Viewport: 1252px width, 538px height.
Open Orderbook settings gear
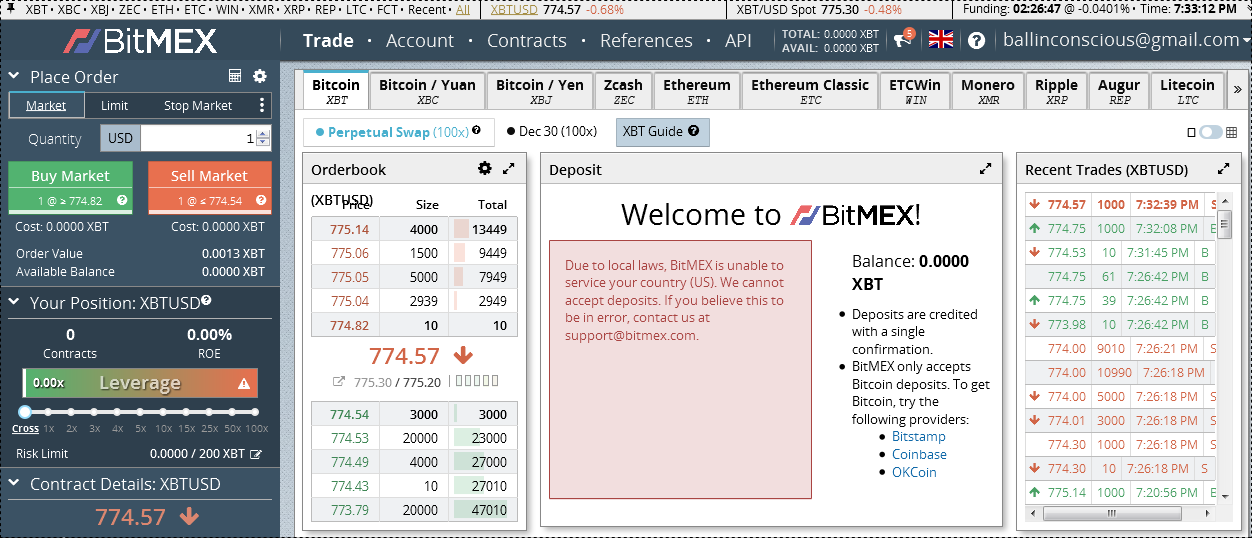(x=485, y=168)
